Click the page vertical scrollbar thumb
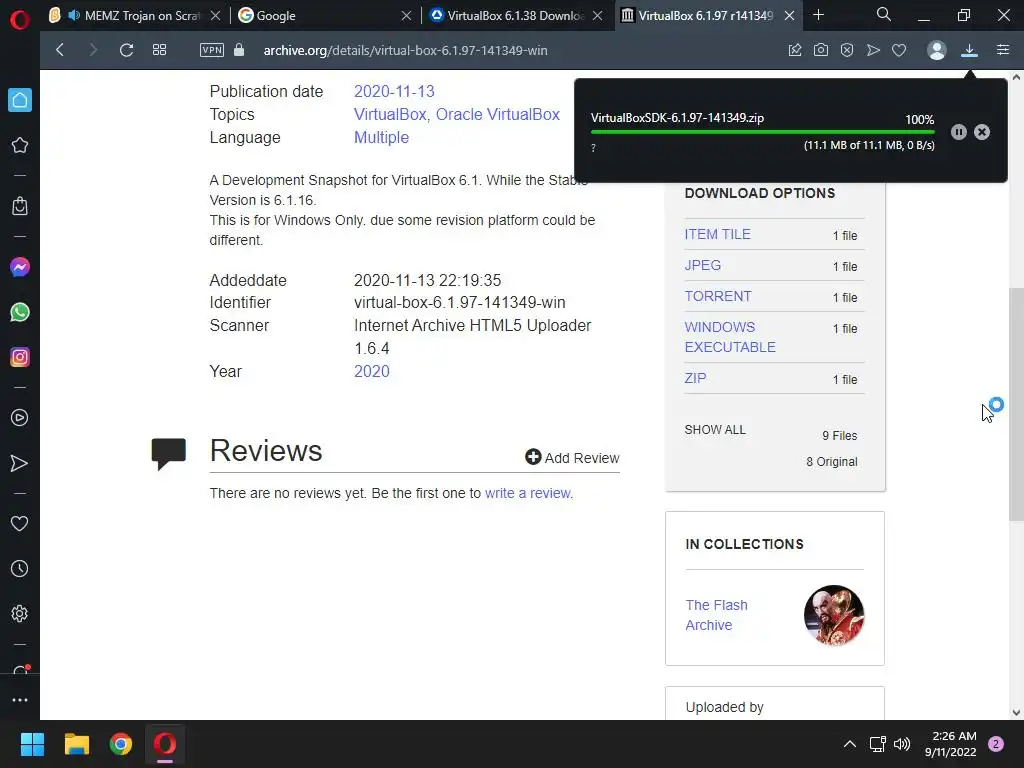This screenshot has height=768, width=1024. 1016,404
